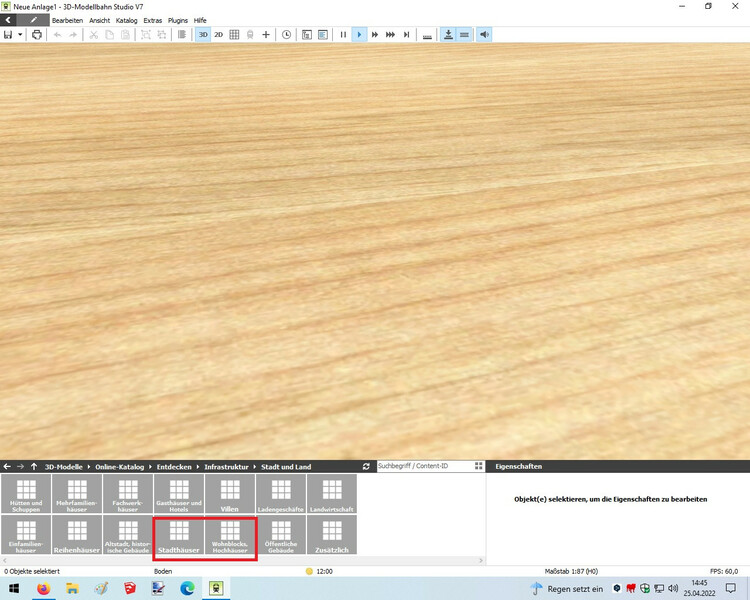Viewport: 750px width, 600px height.
Task: Switch to 3D view mode
Action: 203,34
